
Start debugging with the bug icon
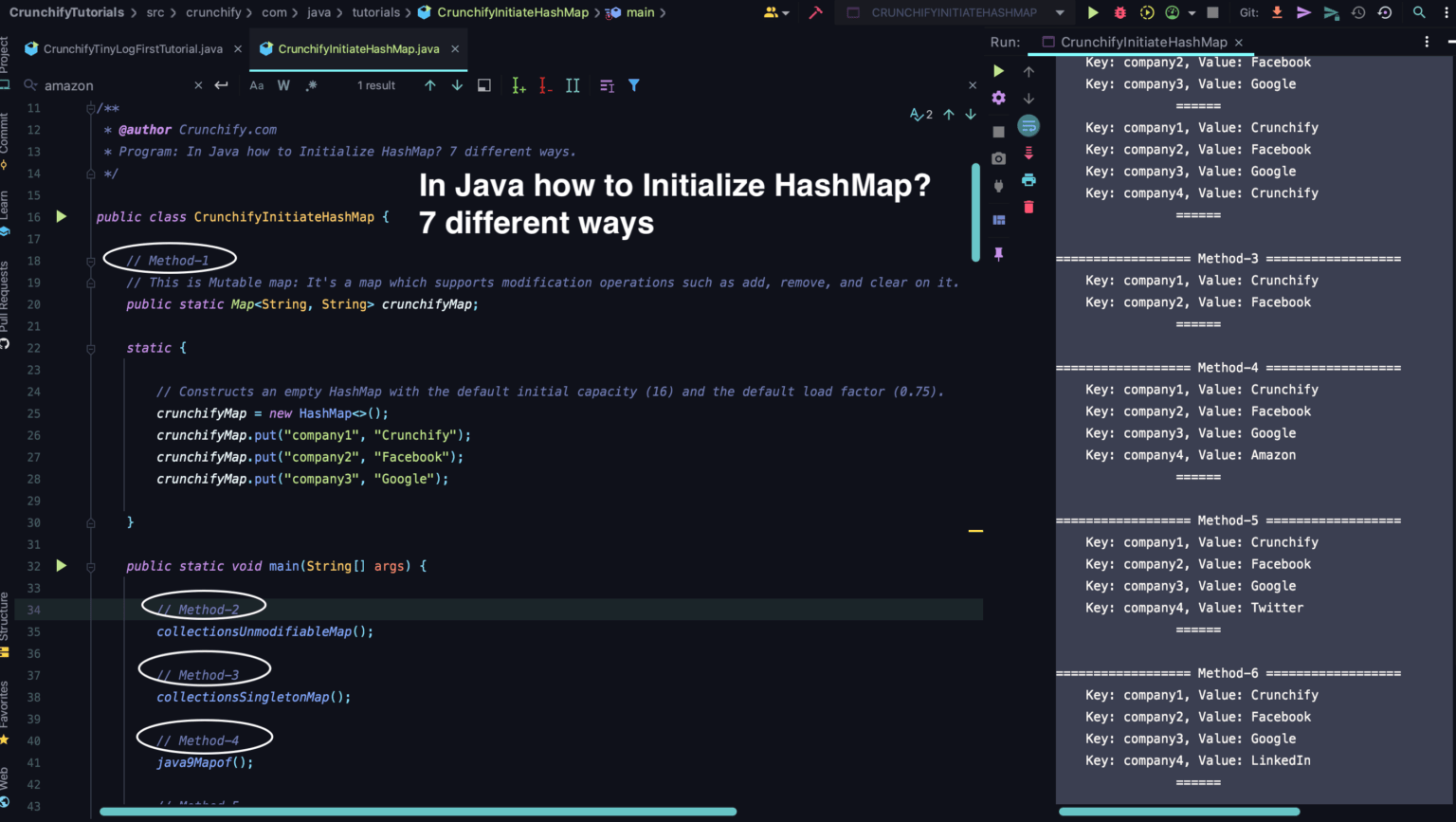(1119, 12)
